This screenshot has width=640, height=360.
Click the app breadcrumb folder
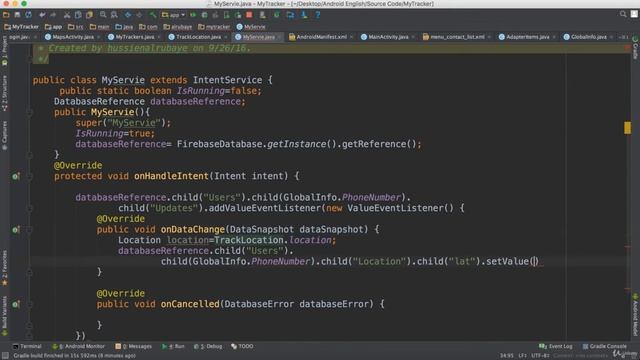53,27
